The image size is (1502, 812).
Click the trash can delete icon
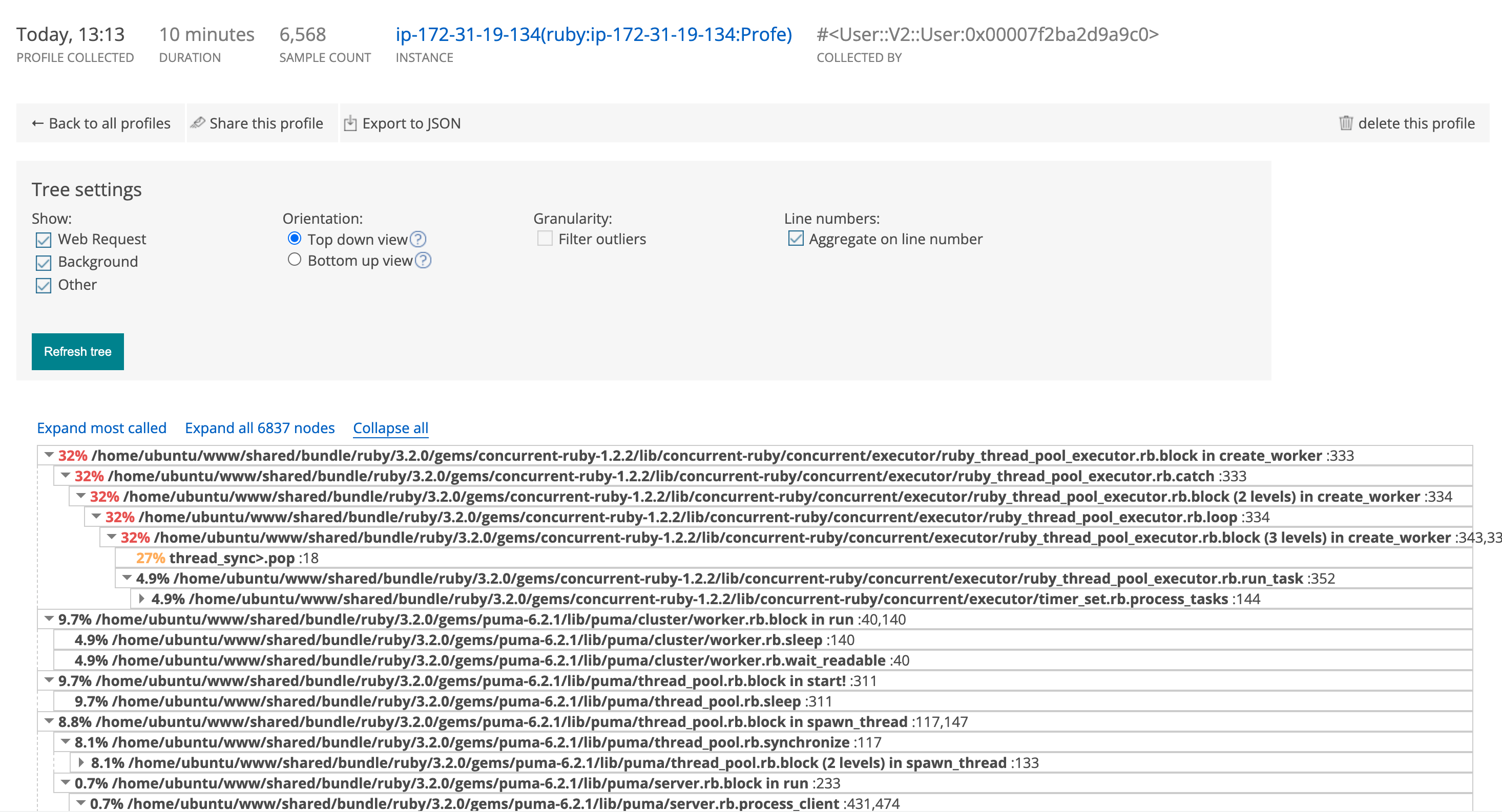pyautogui.click(x=1346, y=123)
